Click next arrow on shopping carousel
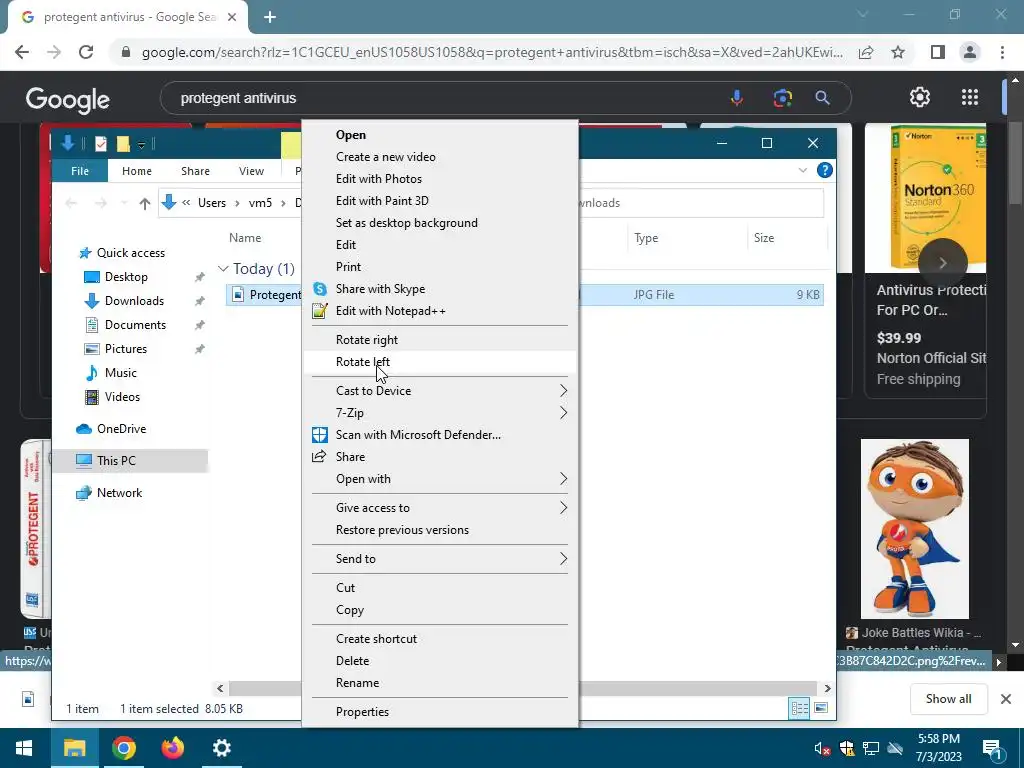1024x768 pixels. tap(942, 263)
